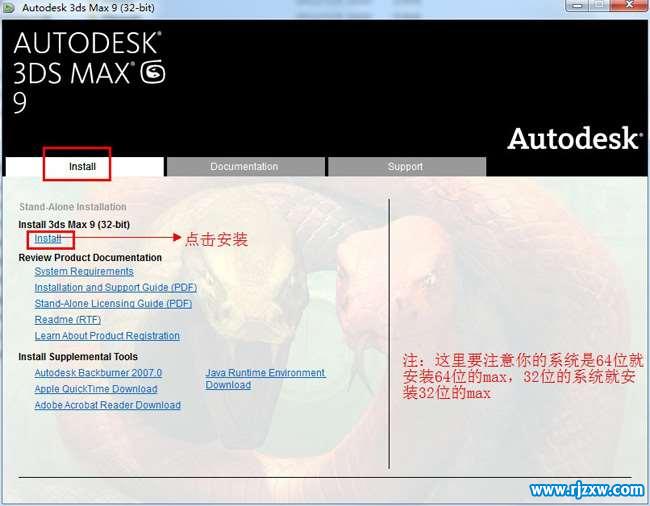The width and height of the screenshot is (650, 506).
Task: Open the System Requirements link
Action: click(x=84, y=271)
